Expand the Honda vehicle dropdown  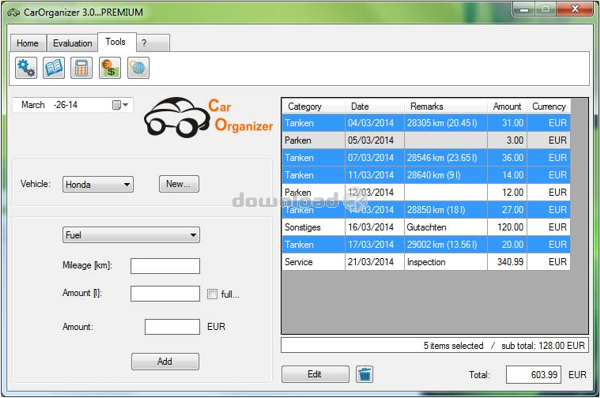pos(98,184)
